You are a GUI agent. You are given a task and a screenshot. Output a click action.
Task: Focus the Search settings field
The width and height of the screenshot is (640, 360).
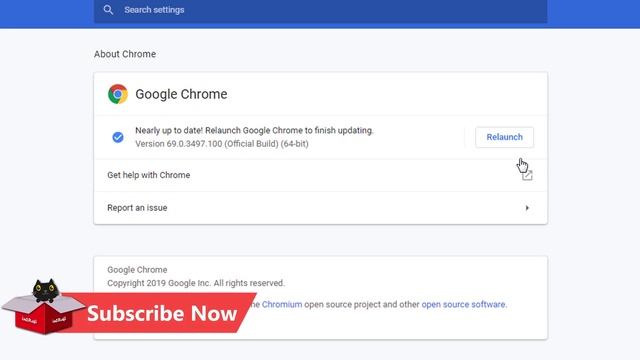[320, 10]
